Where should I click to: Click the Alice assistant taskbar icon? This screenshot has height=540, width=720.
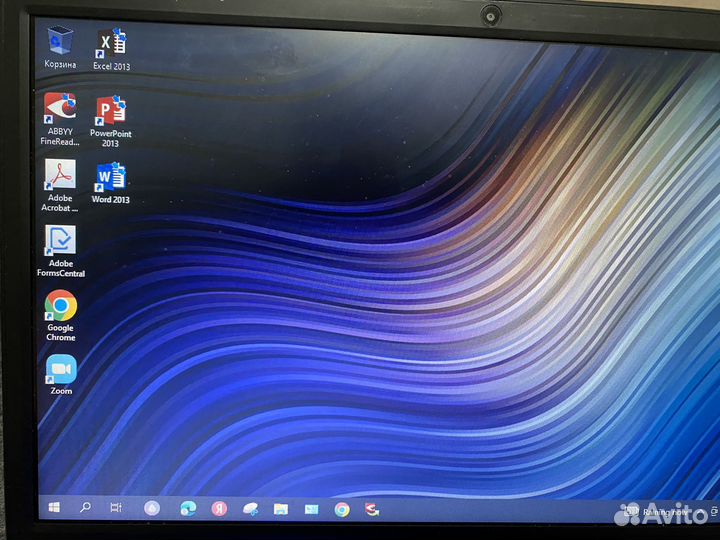pos(152,508)
